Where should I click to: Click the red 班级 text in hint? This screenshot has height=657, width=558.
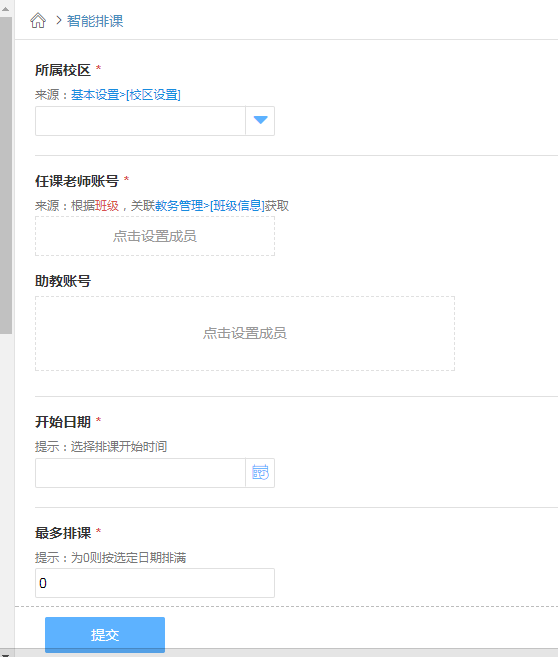point(107,206)
